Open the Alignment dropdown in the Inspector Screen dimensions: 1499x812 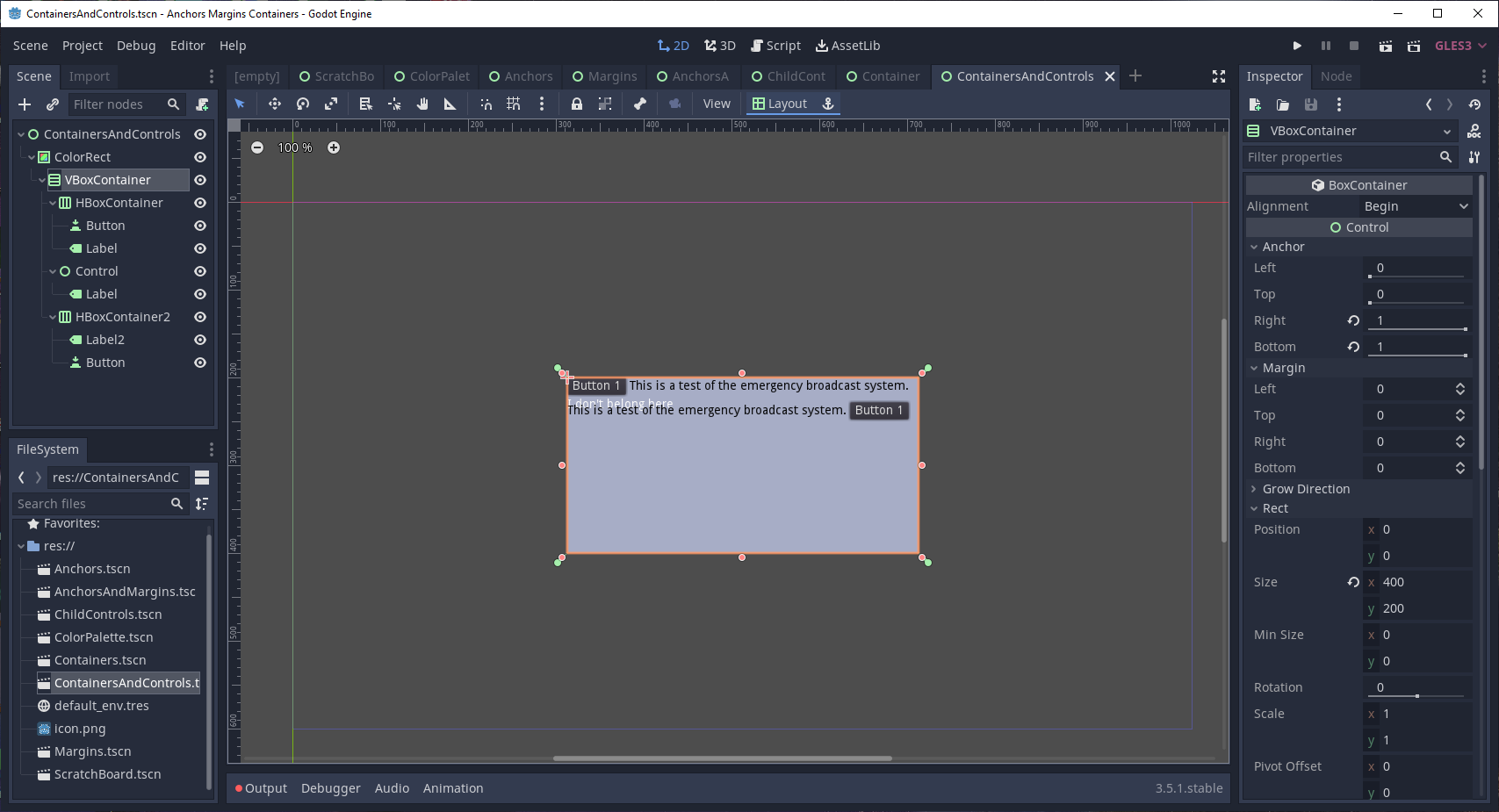click(1414, 205)
